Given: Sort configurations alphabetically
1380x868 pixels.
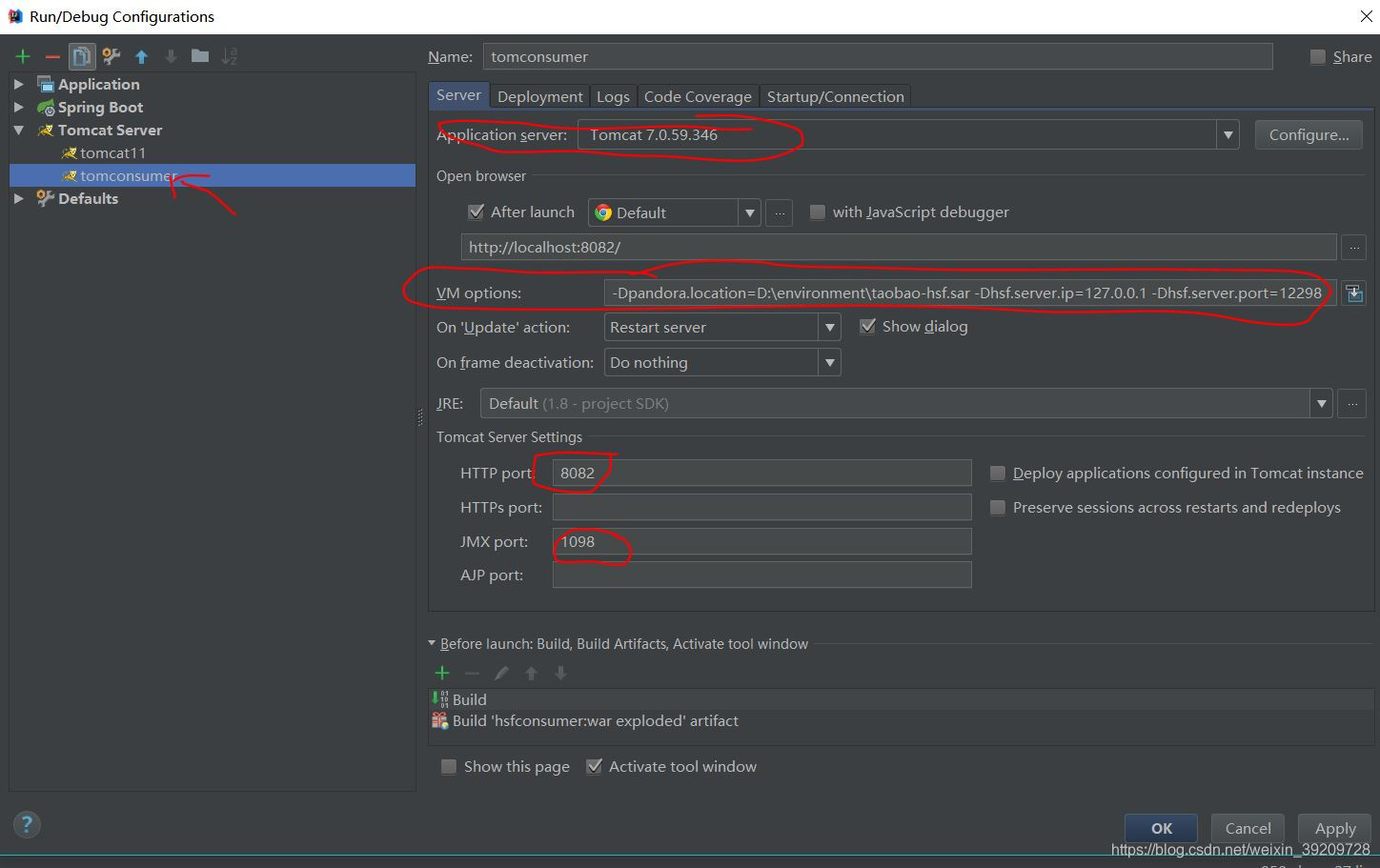Looking at the screenshot, I should coord(230,57).
